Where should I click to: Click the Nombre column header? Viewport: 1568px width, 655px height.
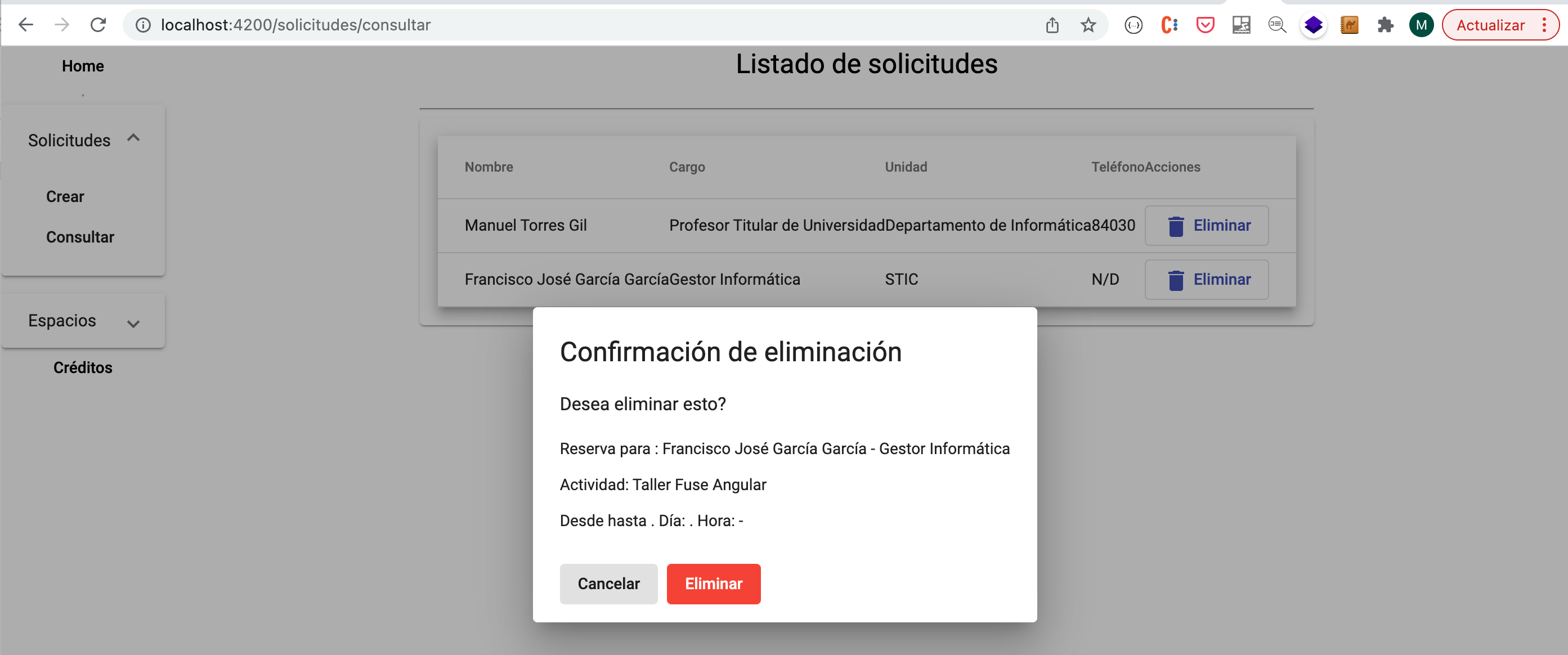click(x=489, y=167)
